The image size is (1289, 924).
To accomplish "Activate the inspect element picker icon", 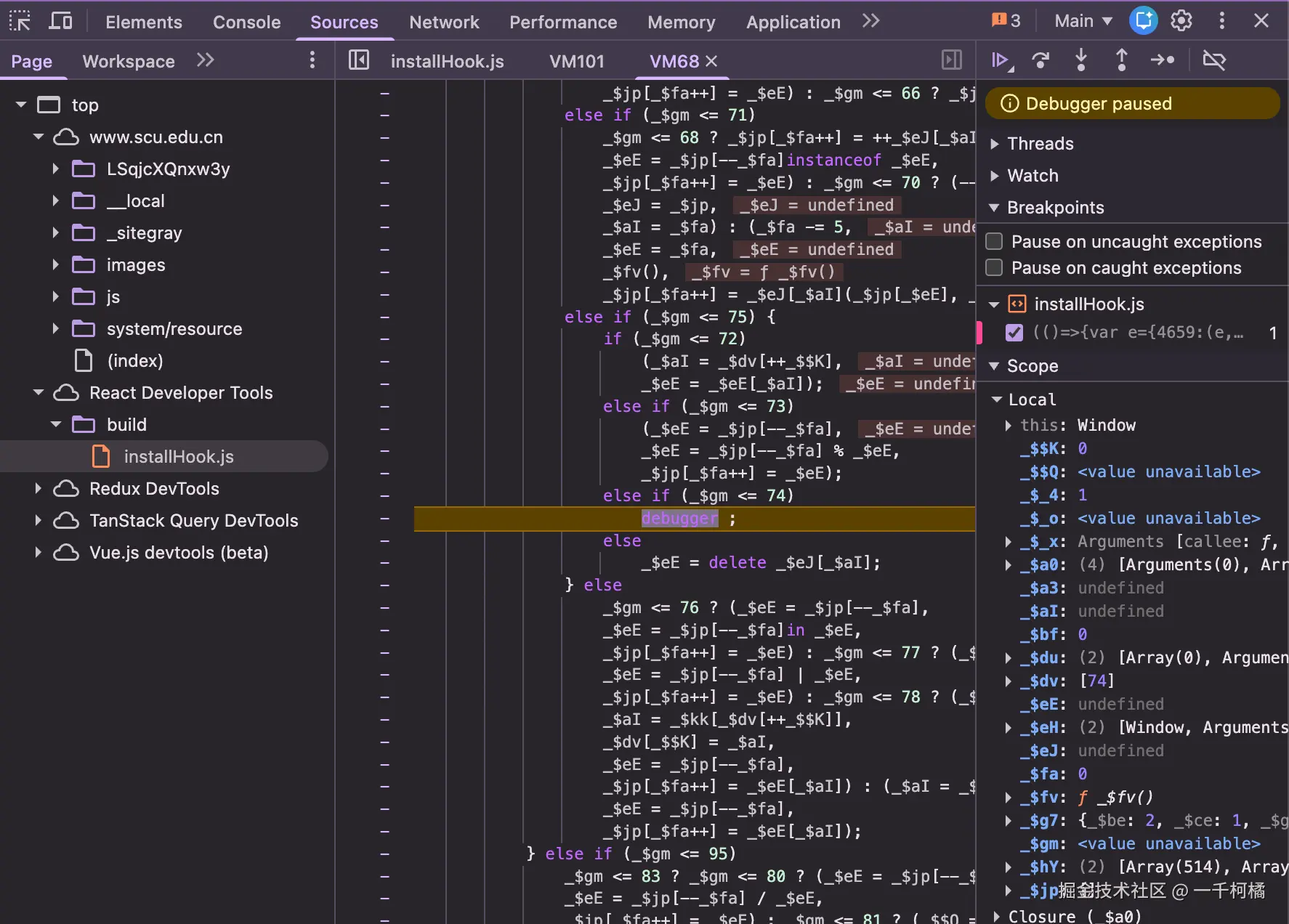I will coord(20,21).
